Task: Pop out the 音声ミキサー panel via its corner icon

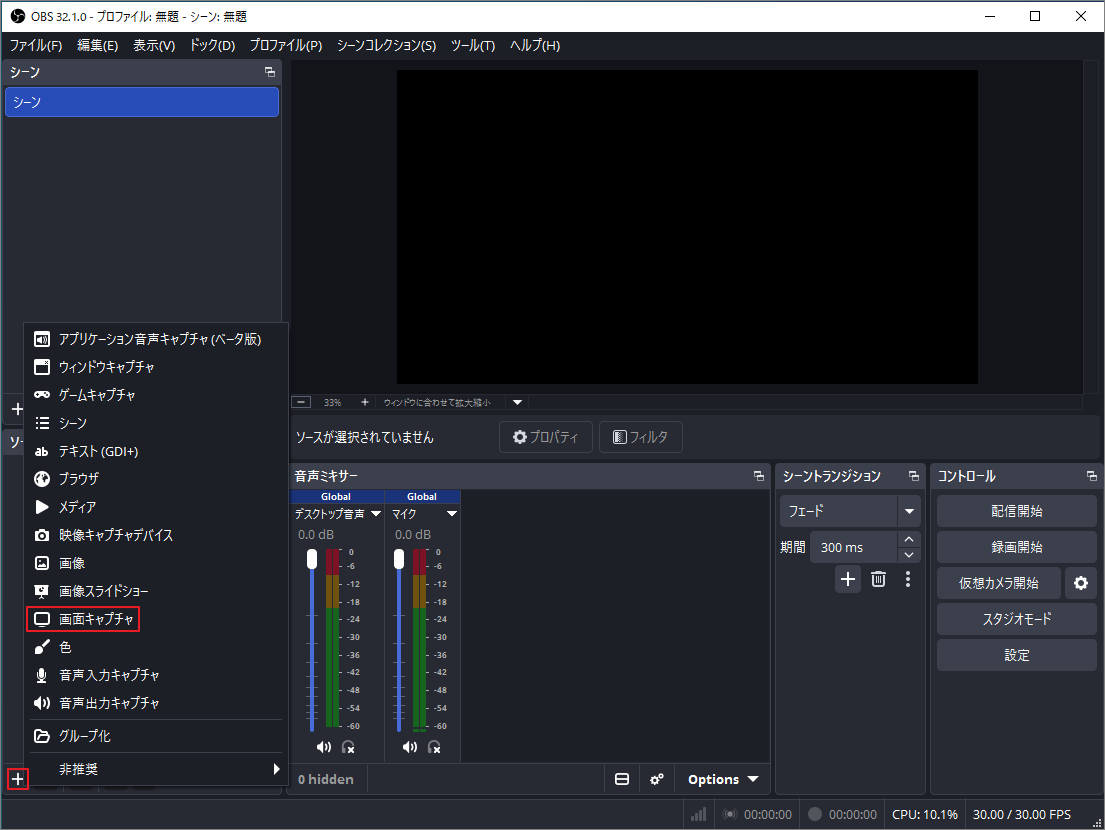Action: click(758, 475)
